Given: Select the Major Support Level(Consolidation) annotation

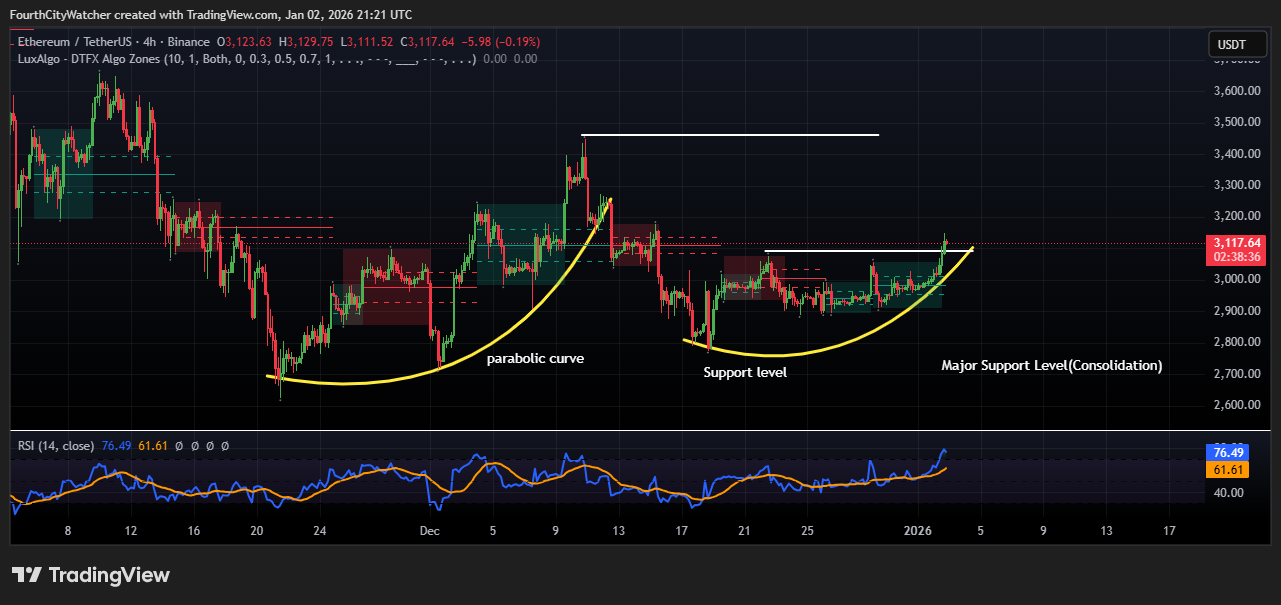Looking at the screenshot, I should pyautogui.click(x=1052, y=366).
